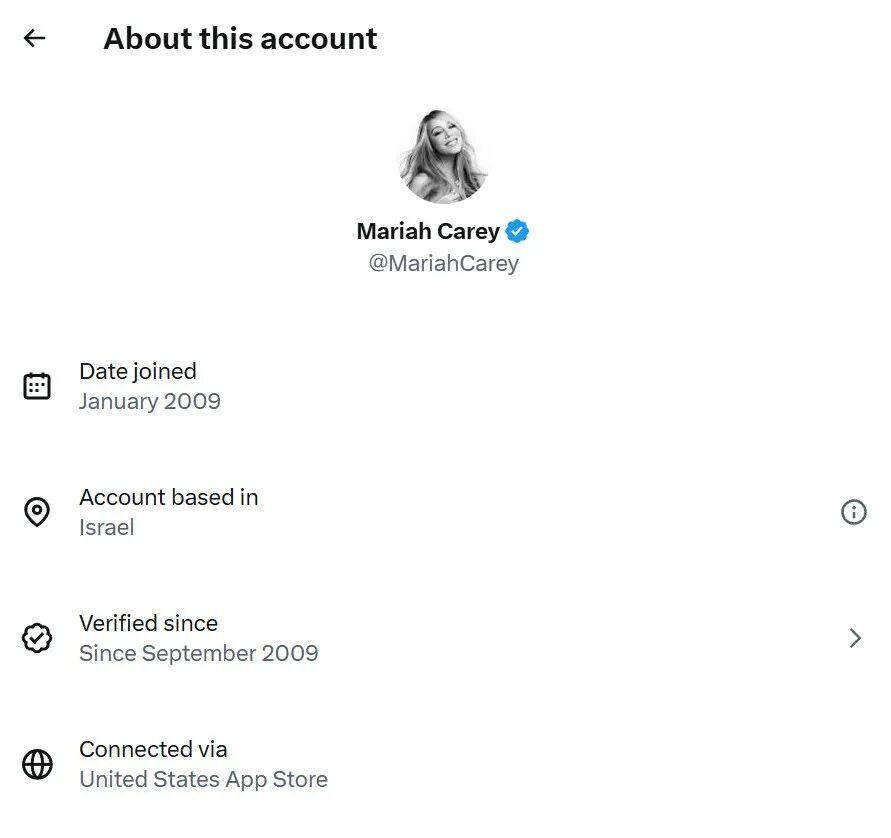The height and width of the screenshot is (838, 891).
Task: Click the Mariah Carey display name
Action: click(x=428, y=232)
